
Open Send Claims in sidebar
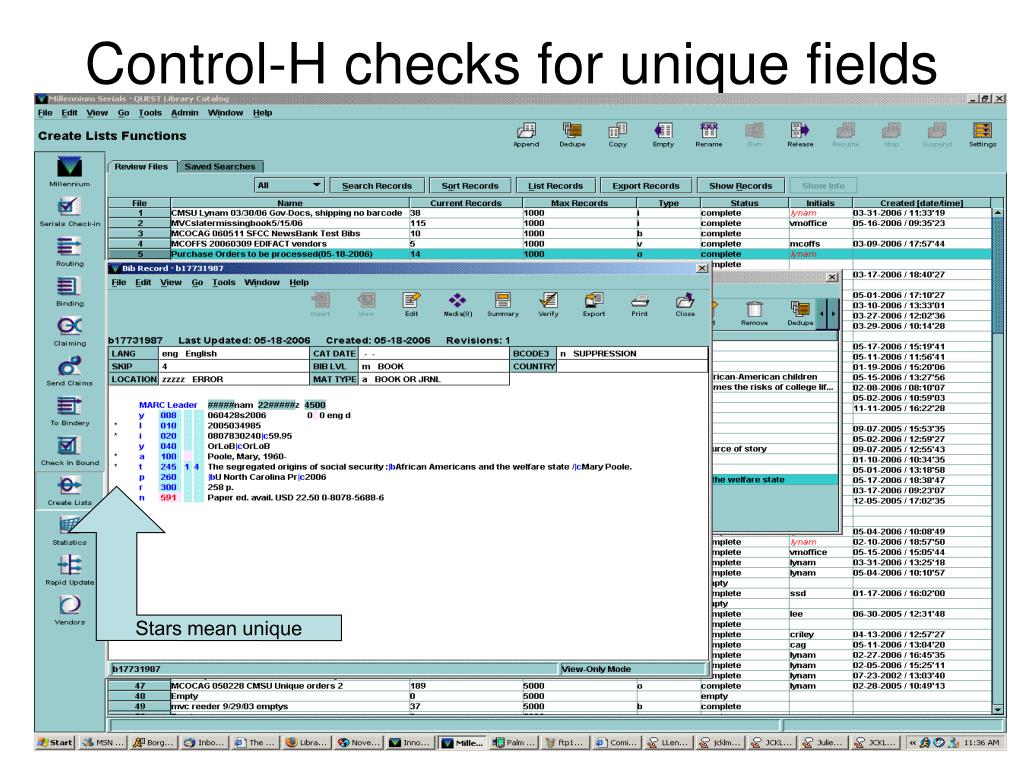click(69, 372)
